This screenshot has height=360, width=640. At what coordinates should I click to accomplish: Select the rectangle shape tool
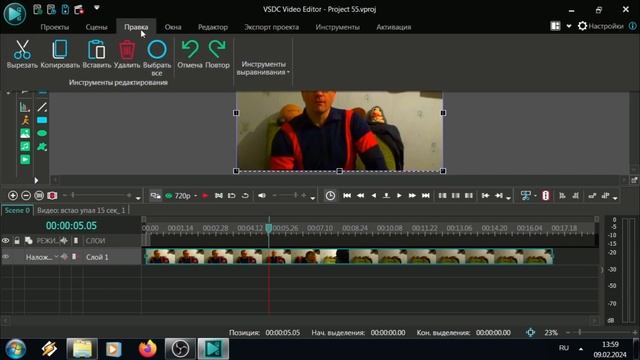(42, 120)
